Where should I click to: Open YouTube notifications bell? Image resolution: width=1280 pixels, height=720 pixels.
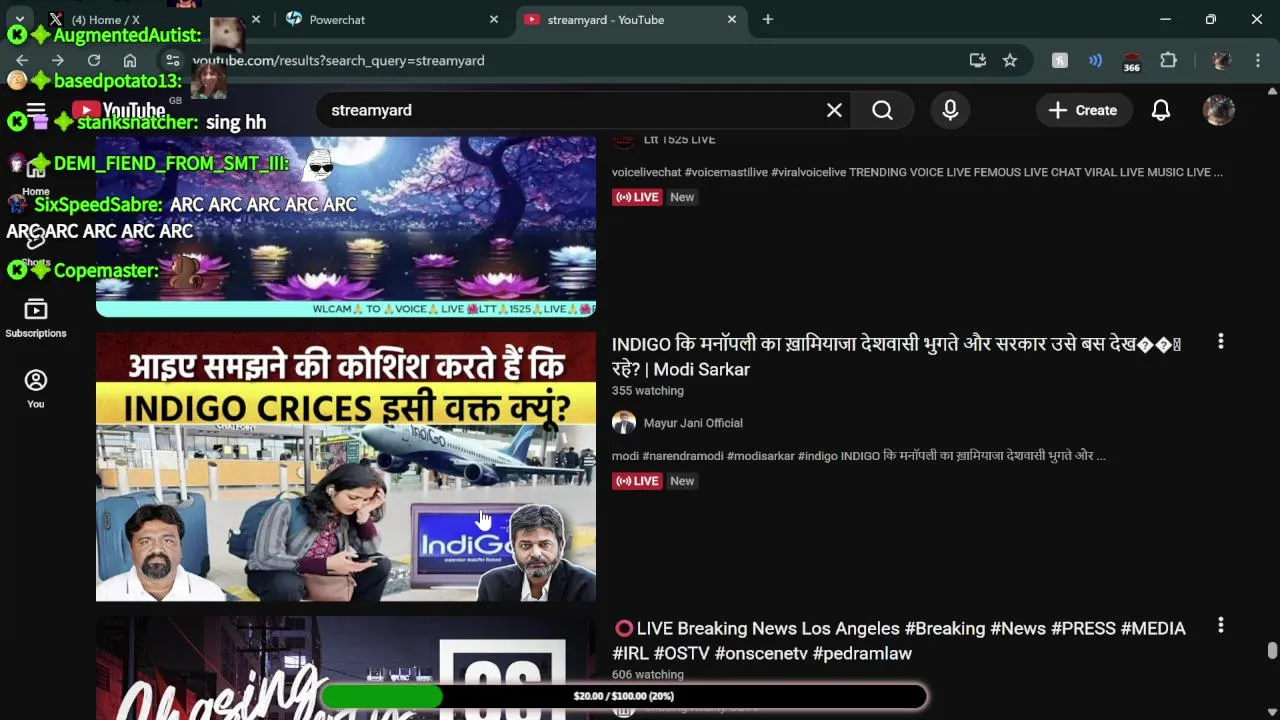[x=1161, y=110]
